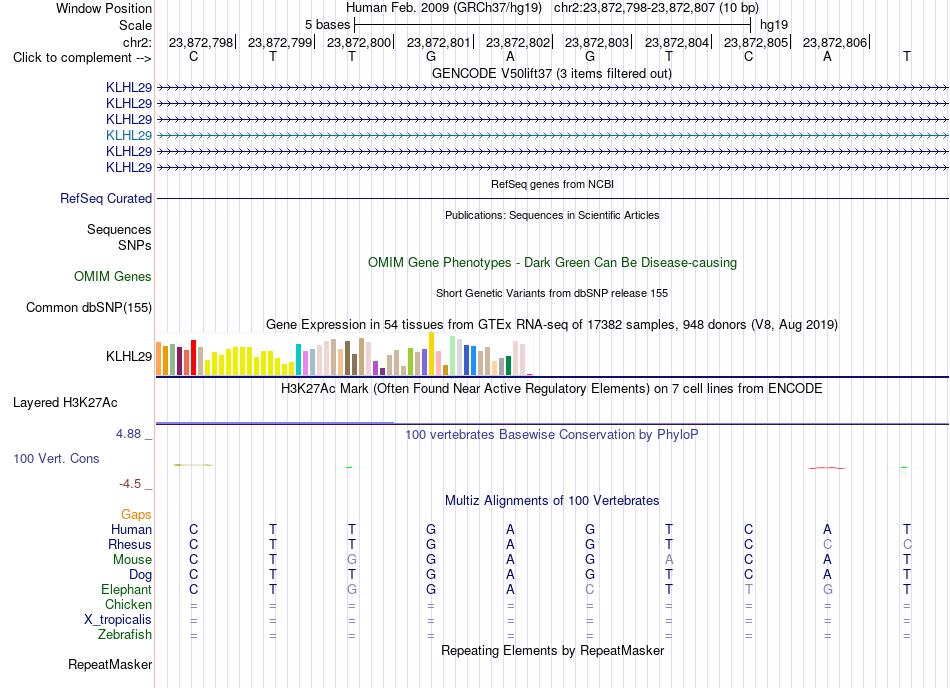Click the RefSeq Curated intron line
The height and width of the screenshot is (688, 950).
point(552,199)
